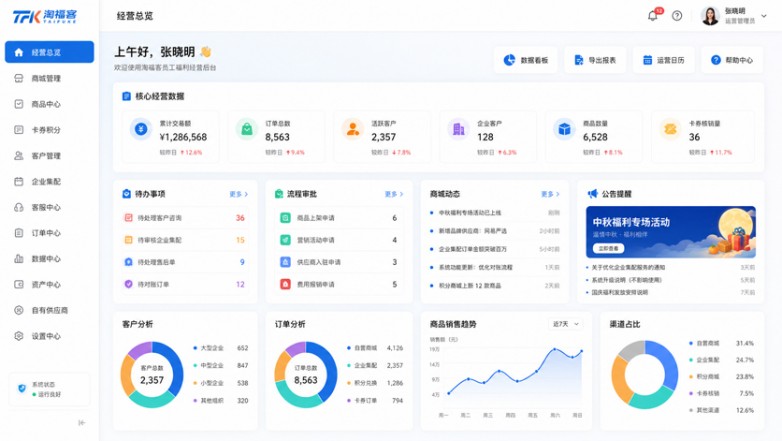This screenshot has width=782, height=441.
Task: Open the 帮助中心 button
Action: [x=732, y=60]
